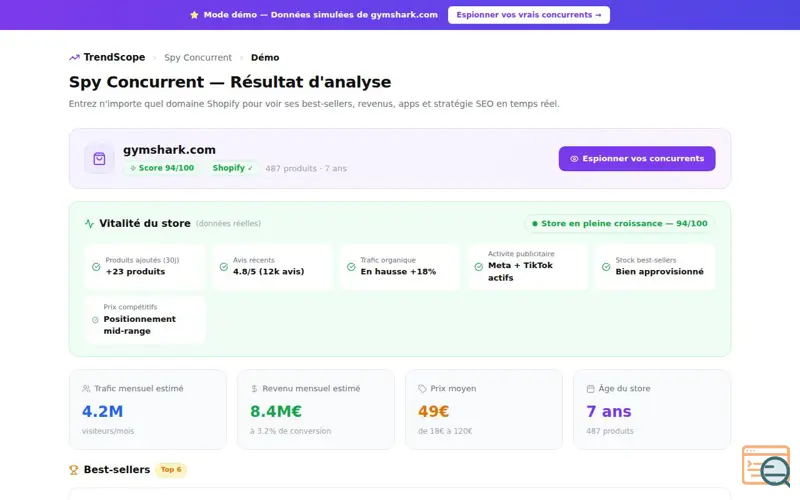Click the 'Top 6' badge

(x=171, y=469)
